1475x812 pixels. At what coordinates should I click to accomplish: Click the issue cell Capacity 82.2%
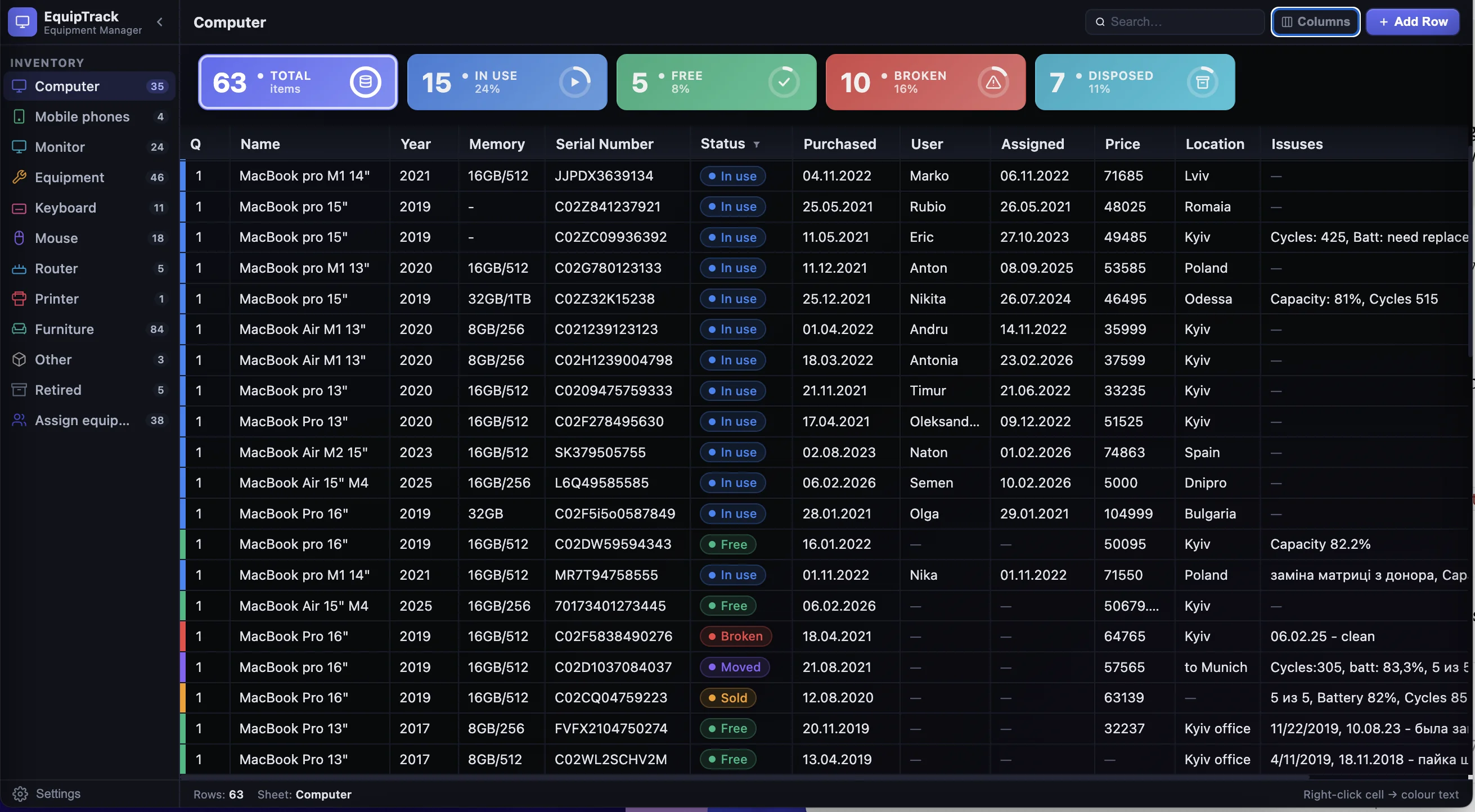tap(1320, 544)
